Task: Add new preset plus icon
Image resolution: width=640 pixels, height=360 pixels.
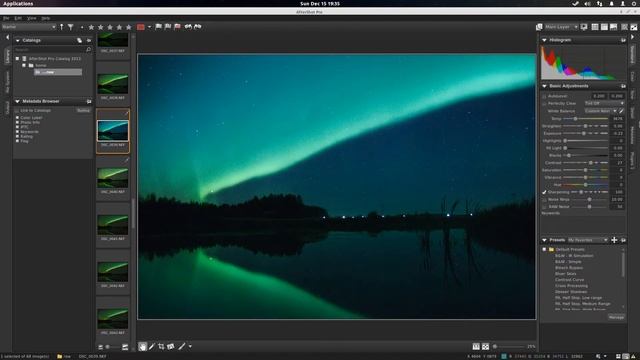Action: tap(614, 240)
